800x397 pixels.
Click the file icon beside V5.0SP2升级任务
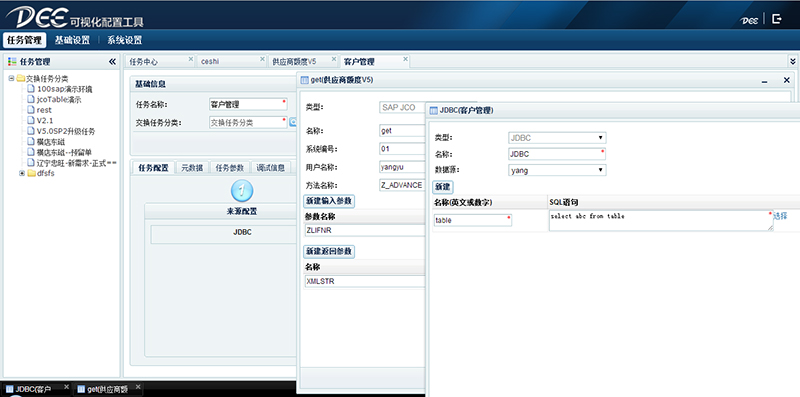click(31, 131)
